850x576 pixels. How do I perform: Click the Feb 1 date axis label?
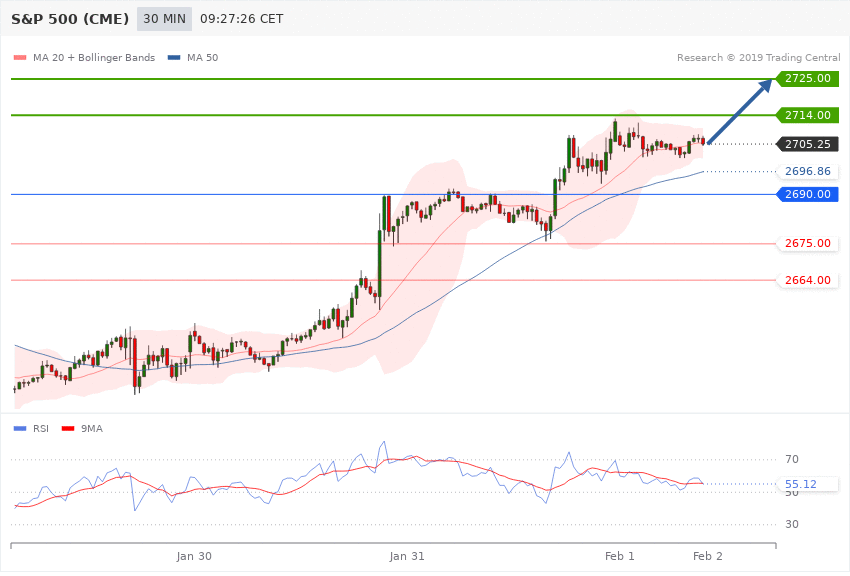[620, 556]
